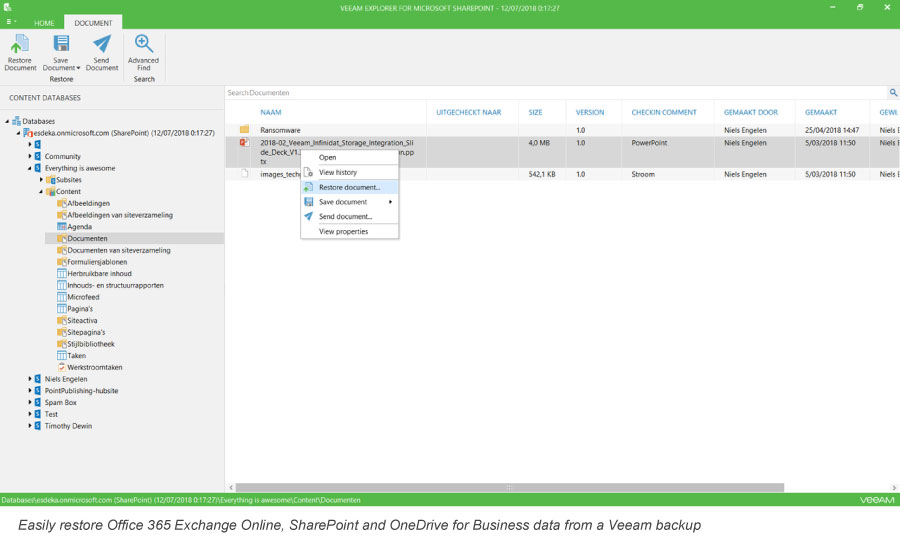Viewport: 900px width, 546px height.
Task: Click the application menu icon top-left
Action: pos(7,7)
